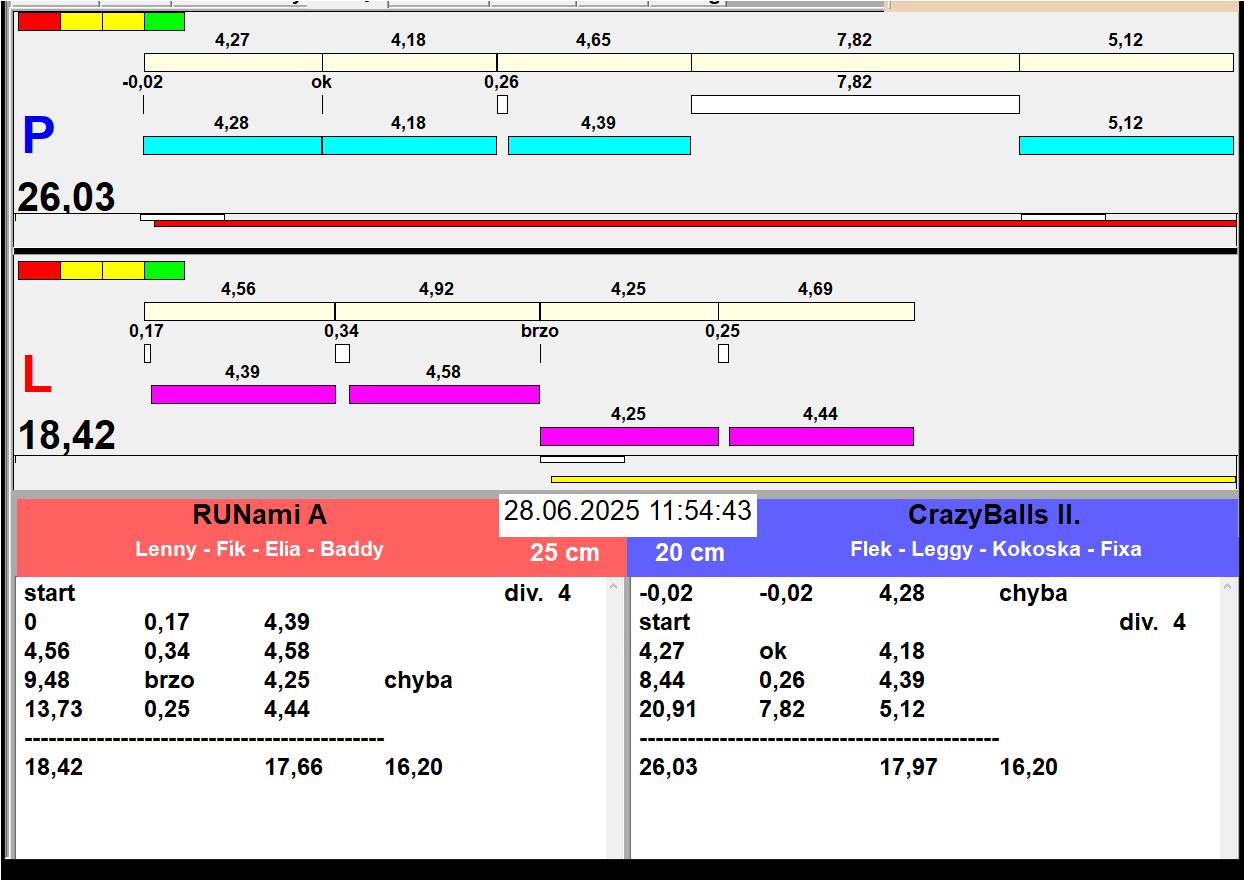The image size is (1244, 880).
Task: Click the RUNami A team header
Action: 259,516
